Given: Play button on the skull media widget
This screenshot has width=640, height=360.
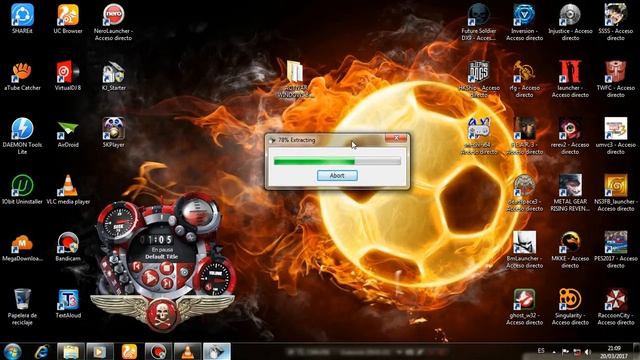Looking at the screenshot, I should click(x=150, y=278).
